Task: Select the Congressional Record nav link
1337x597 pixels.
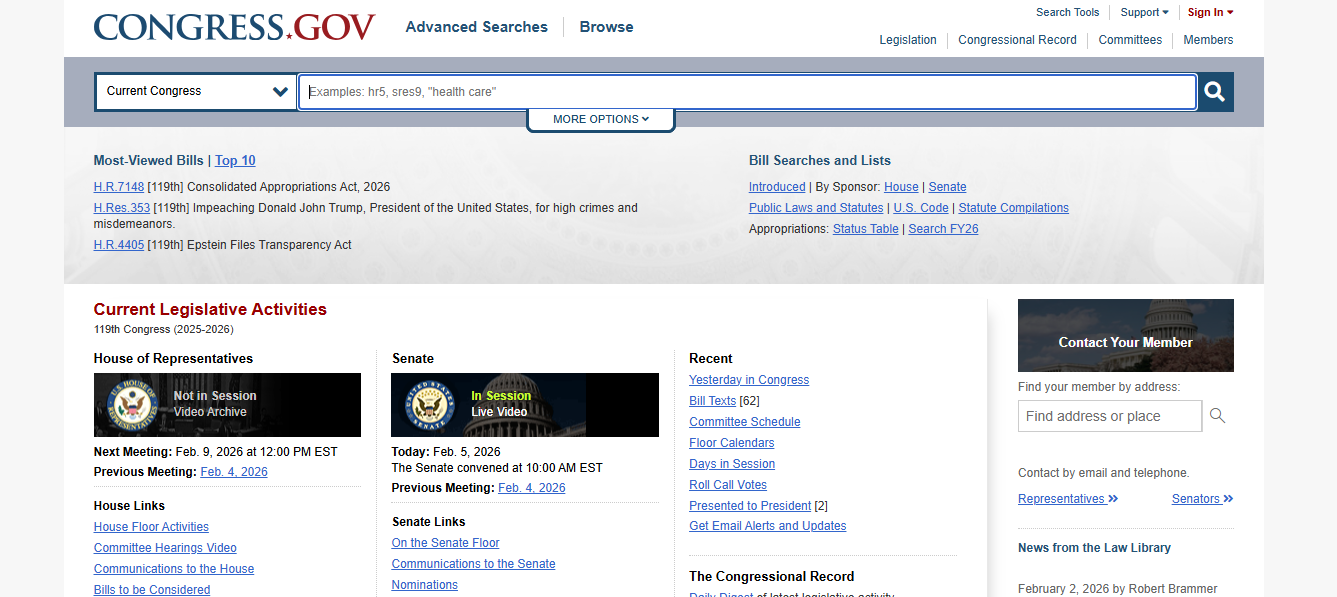Action: tap(1017, 40)
